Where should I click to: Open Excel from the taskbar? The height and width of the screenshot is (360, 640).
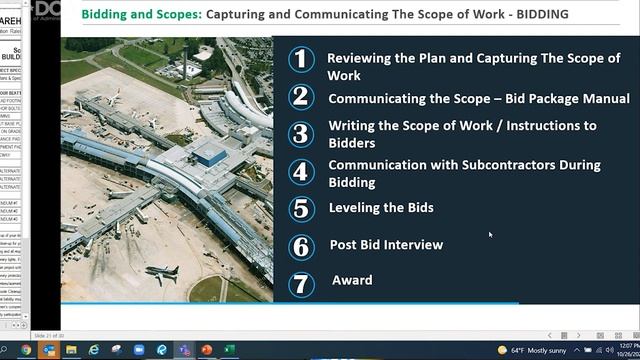230,350
